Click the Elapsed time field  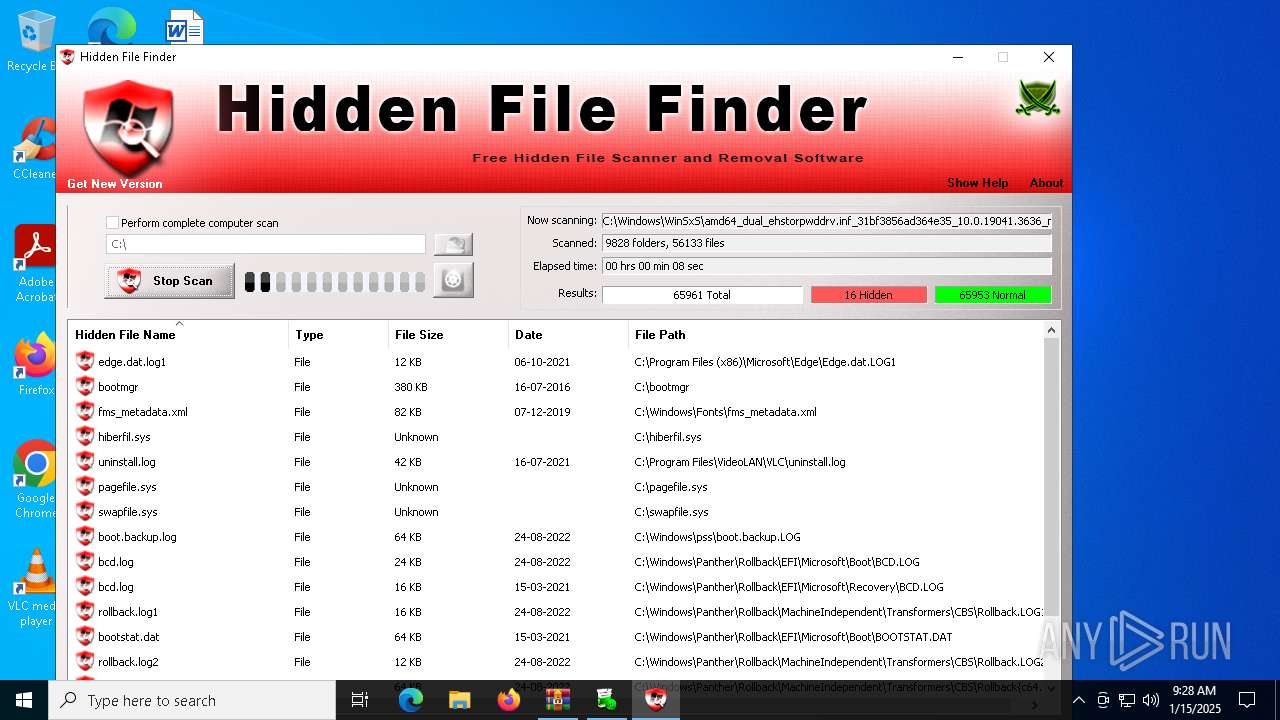826,267
